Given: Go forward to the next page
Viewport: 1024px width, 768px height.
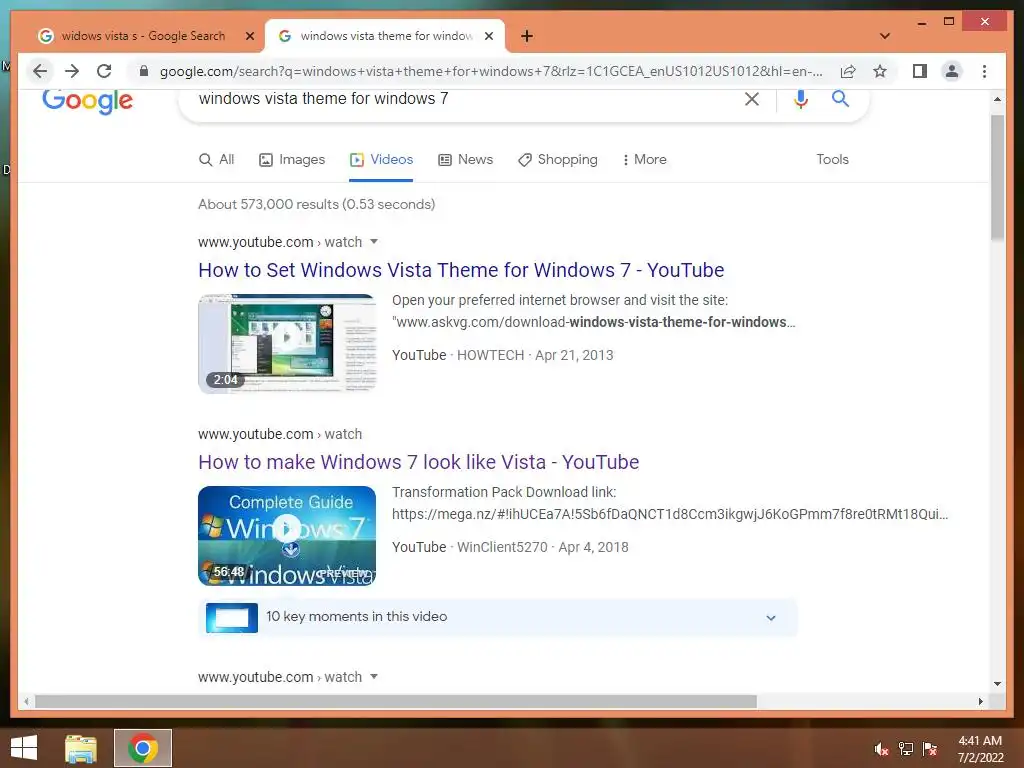Looking at the screenshot, I should [x=72, y=71].
